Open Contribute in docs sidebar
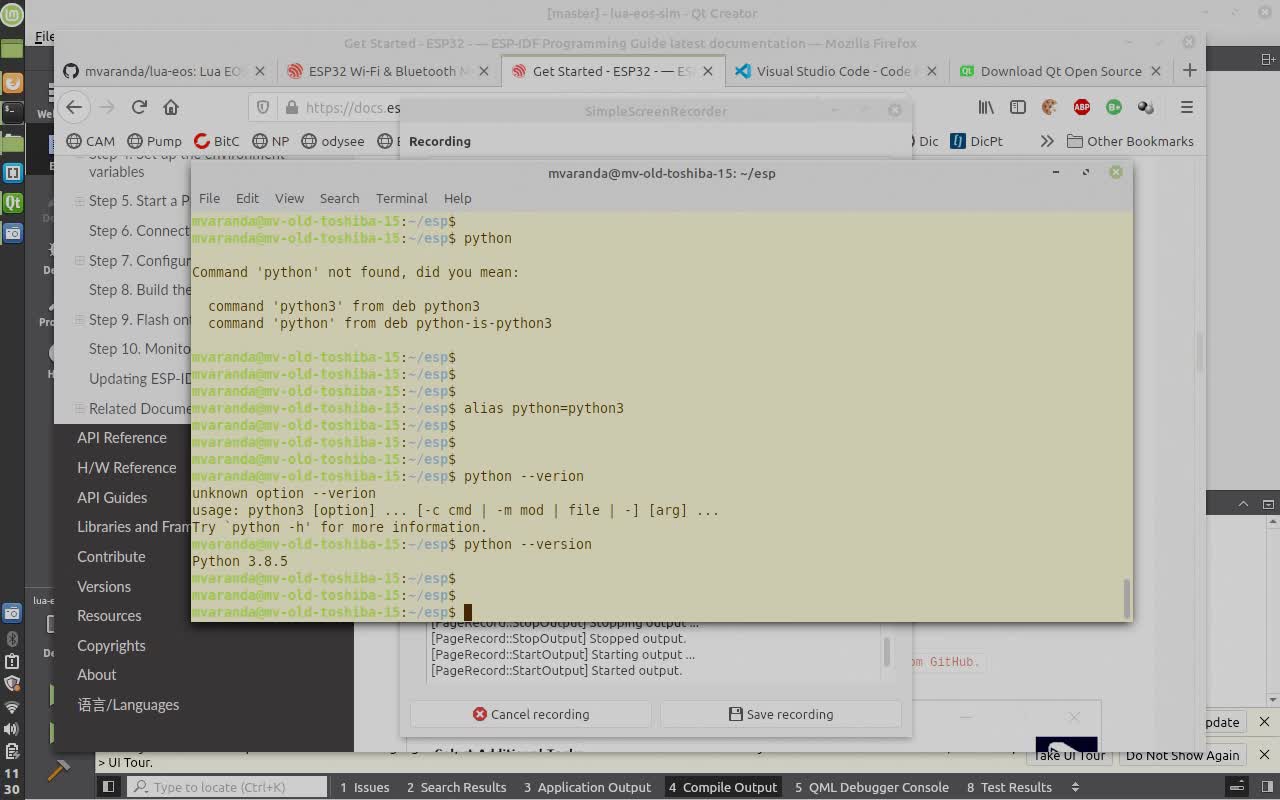Image resolution: width=1280 pixels, height=800 pixels. tap(111, 556)
